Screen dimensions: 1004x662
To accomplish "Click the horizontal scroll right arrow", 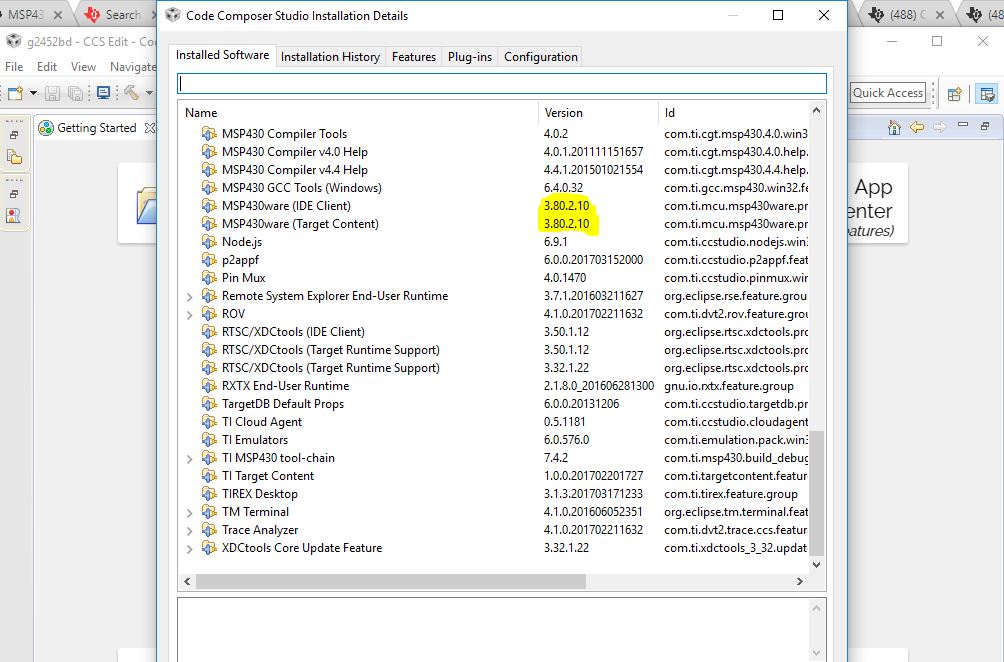I will point(800,581).
